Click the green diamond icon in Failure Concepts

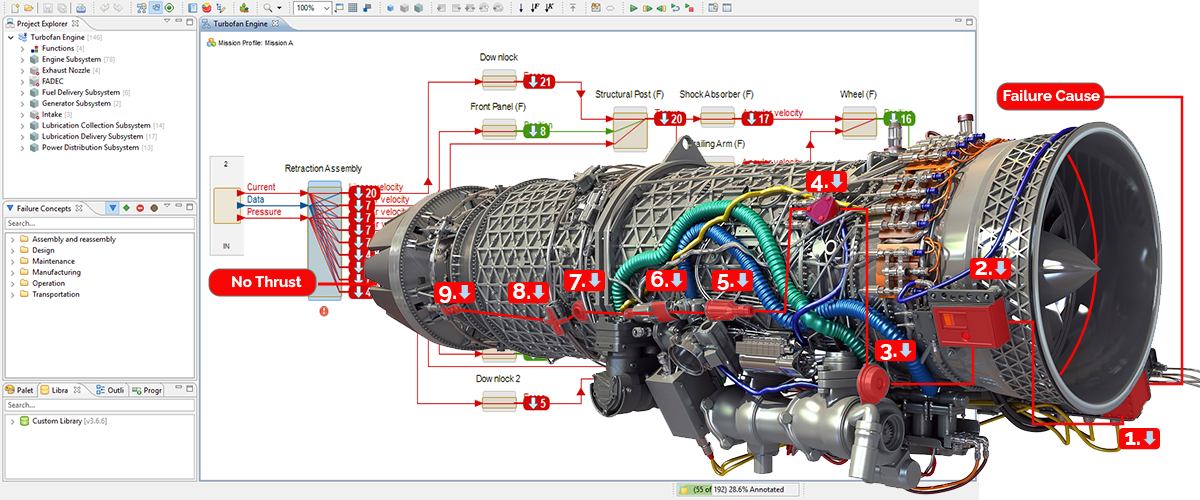pyautogui.click(x=127, y=208)
